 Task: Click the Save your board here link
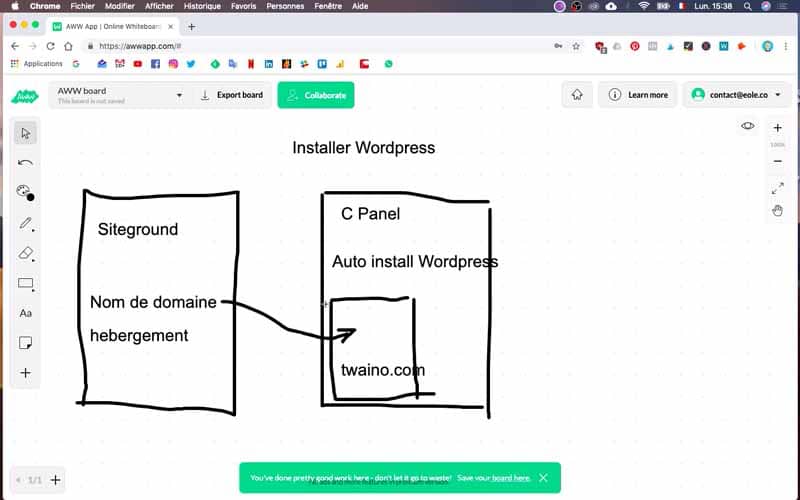(493, 478)
